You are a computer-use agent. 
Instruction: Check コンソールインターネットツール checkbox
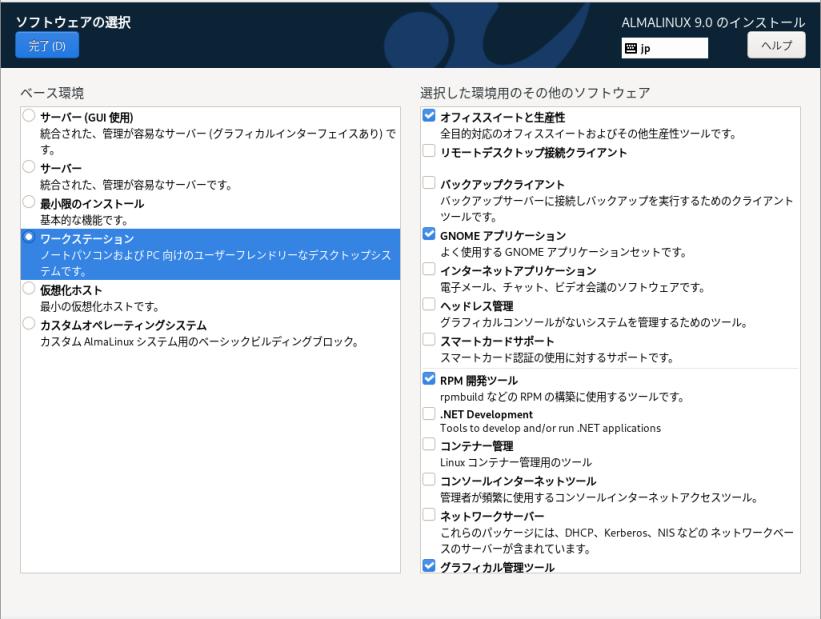coord(429,480)
